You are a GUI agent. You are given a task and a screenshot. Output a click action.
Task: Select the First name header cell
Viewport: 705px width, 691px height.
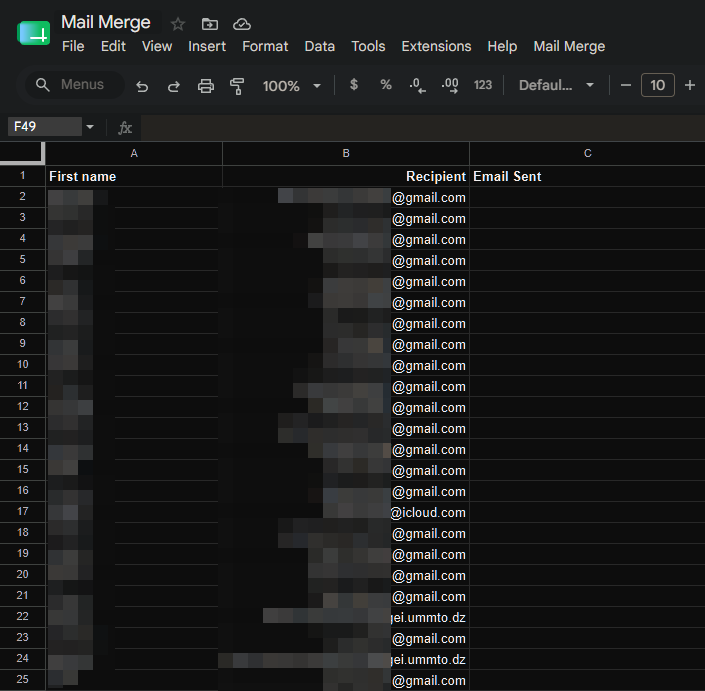coord(134,176)
